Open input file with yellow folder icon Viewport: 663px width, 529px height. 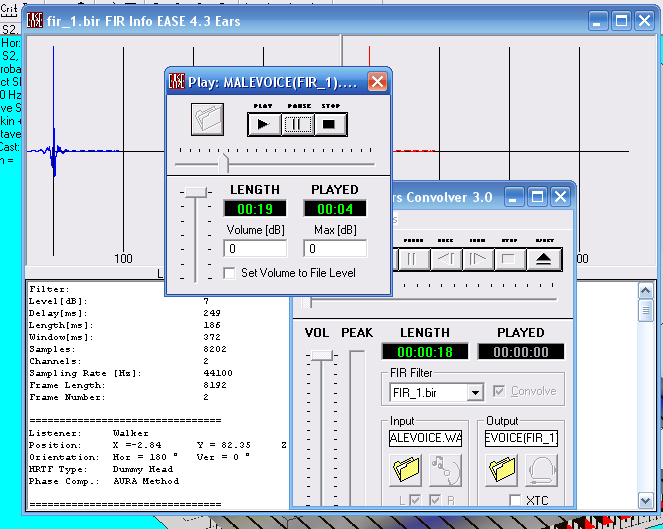coord(405,470)
